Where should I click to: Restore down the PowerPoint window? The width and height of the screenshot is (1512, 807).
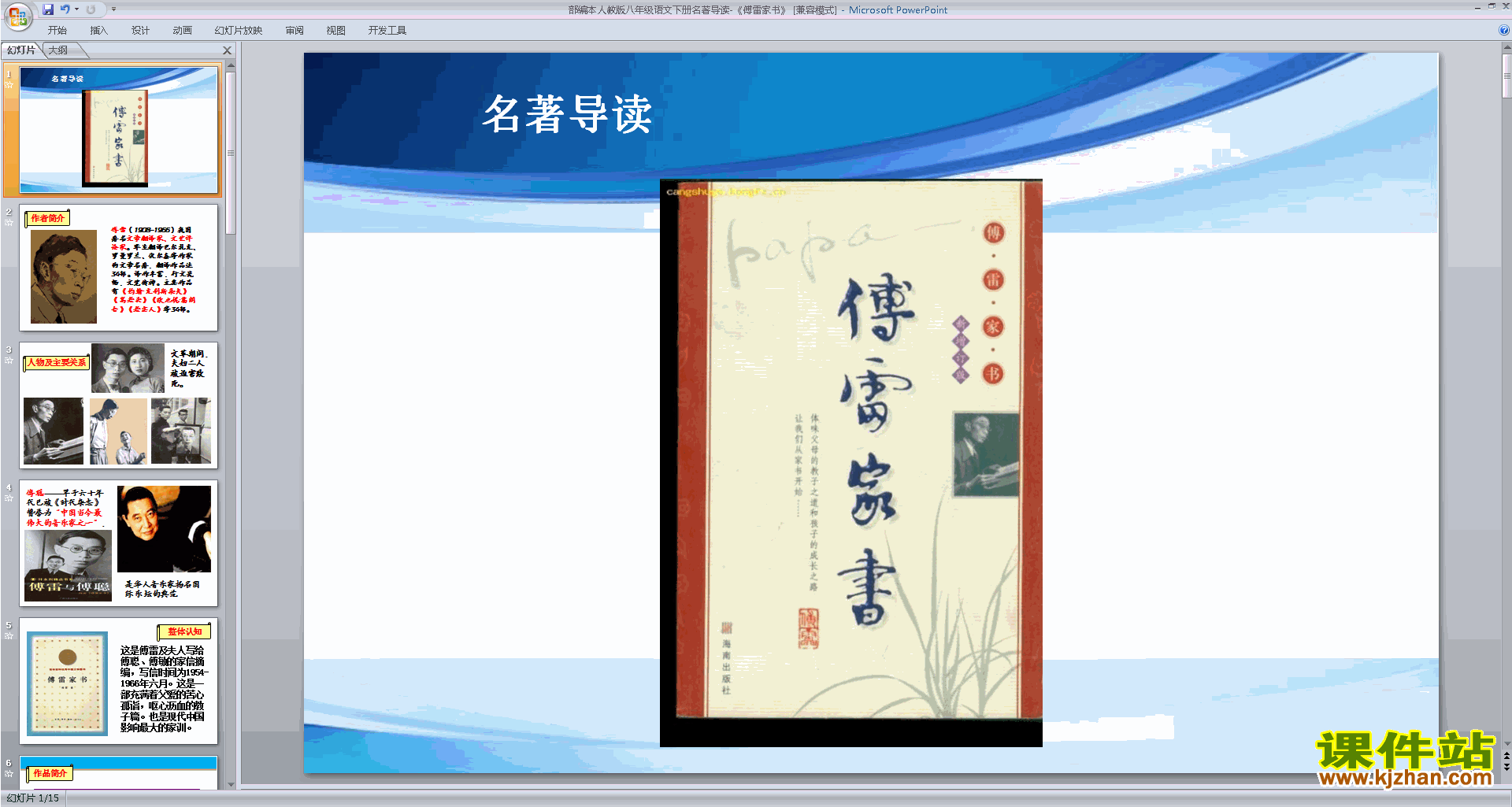click(1492, 6)
